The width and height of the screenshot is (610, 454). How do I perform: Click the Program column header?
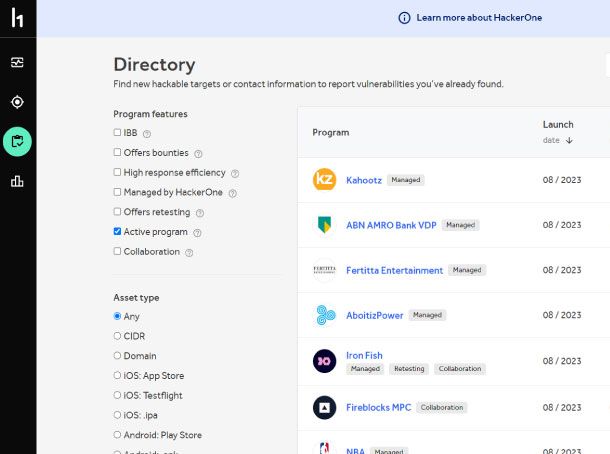pyautogui.click(x=331, y=133)
